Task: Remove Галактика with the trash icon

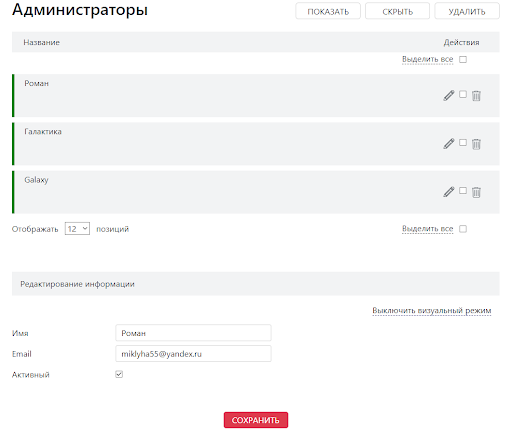Action: tap(476, 144)
